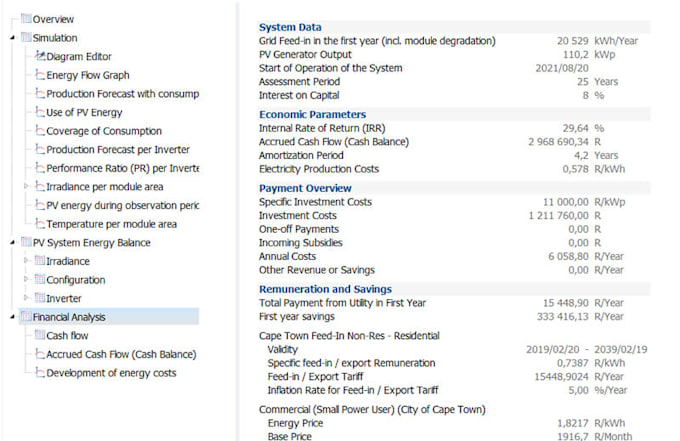Click the Development of energy costs icon
Image resolution: width=680 pixels, height=441 pixels.
click(40, 373)
